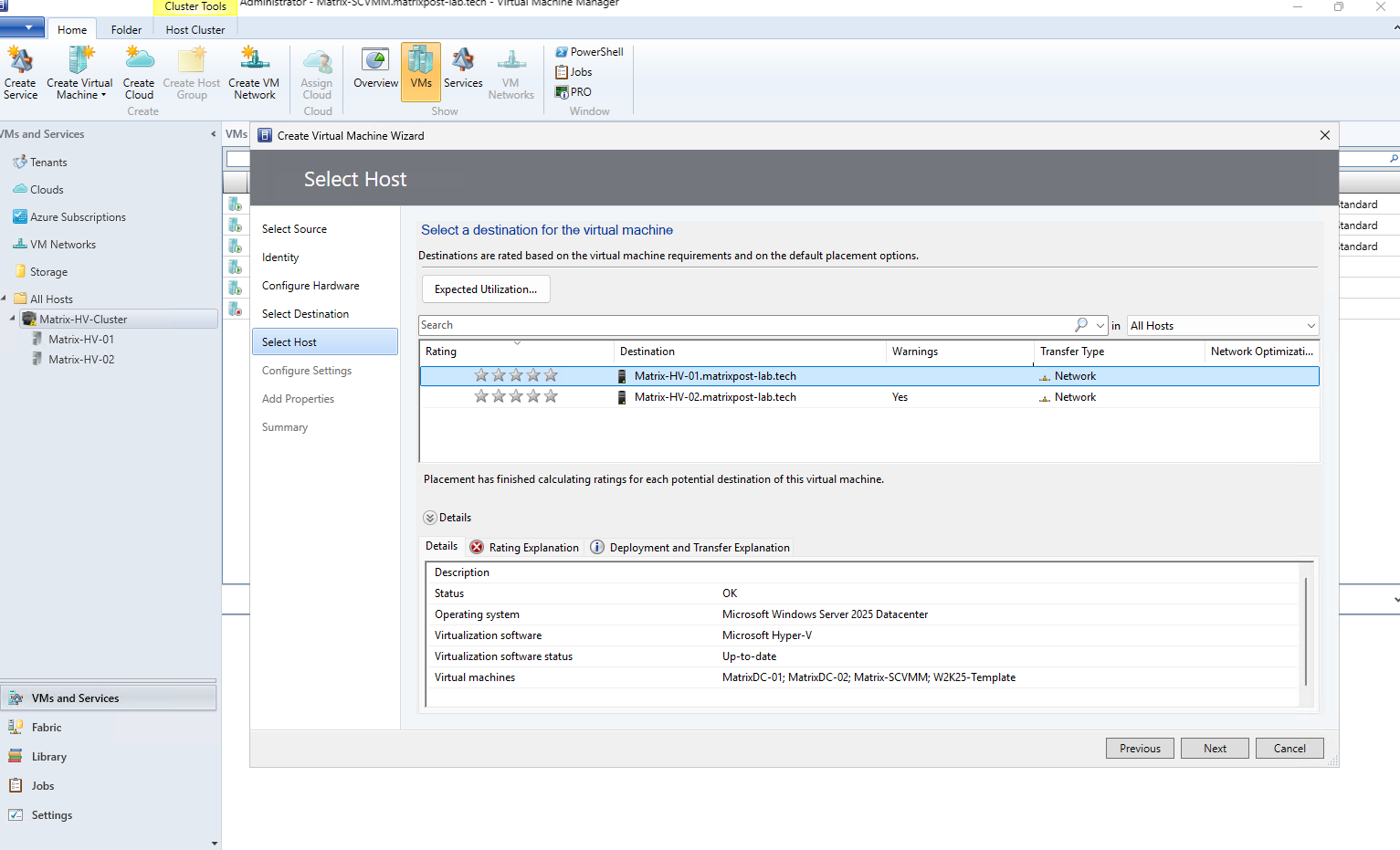The image size is (1400, 850).
Task: Click the Transfer Type column header
Action: click(1120, 352)
